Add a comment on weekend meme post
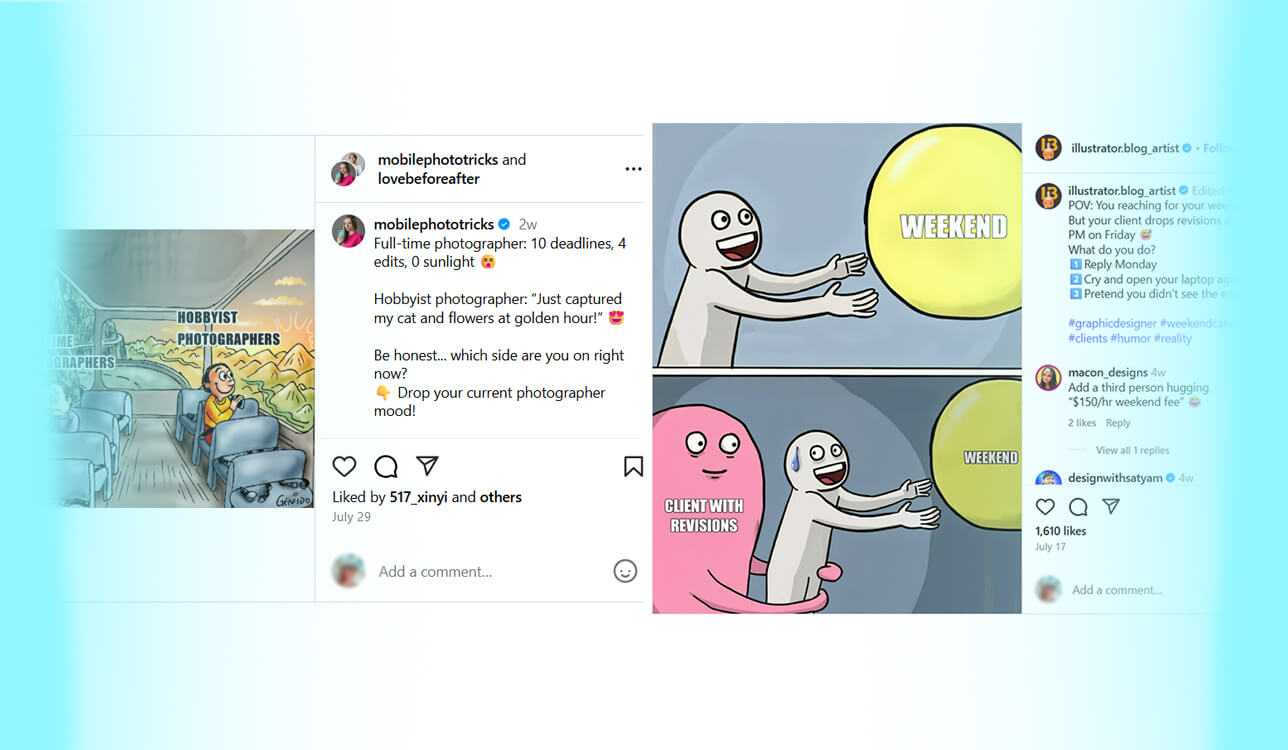1288x750 pixels. 1117,590
